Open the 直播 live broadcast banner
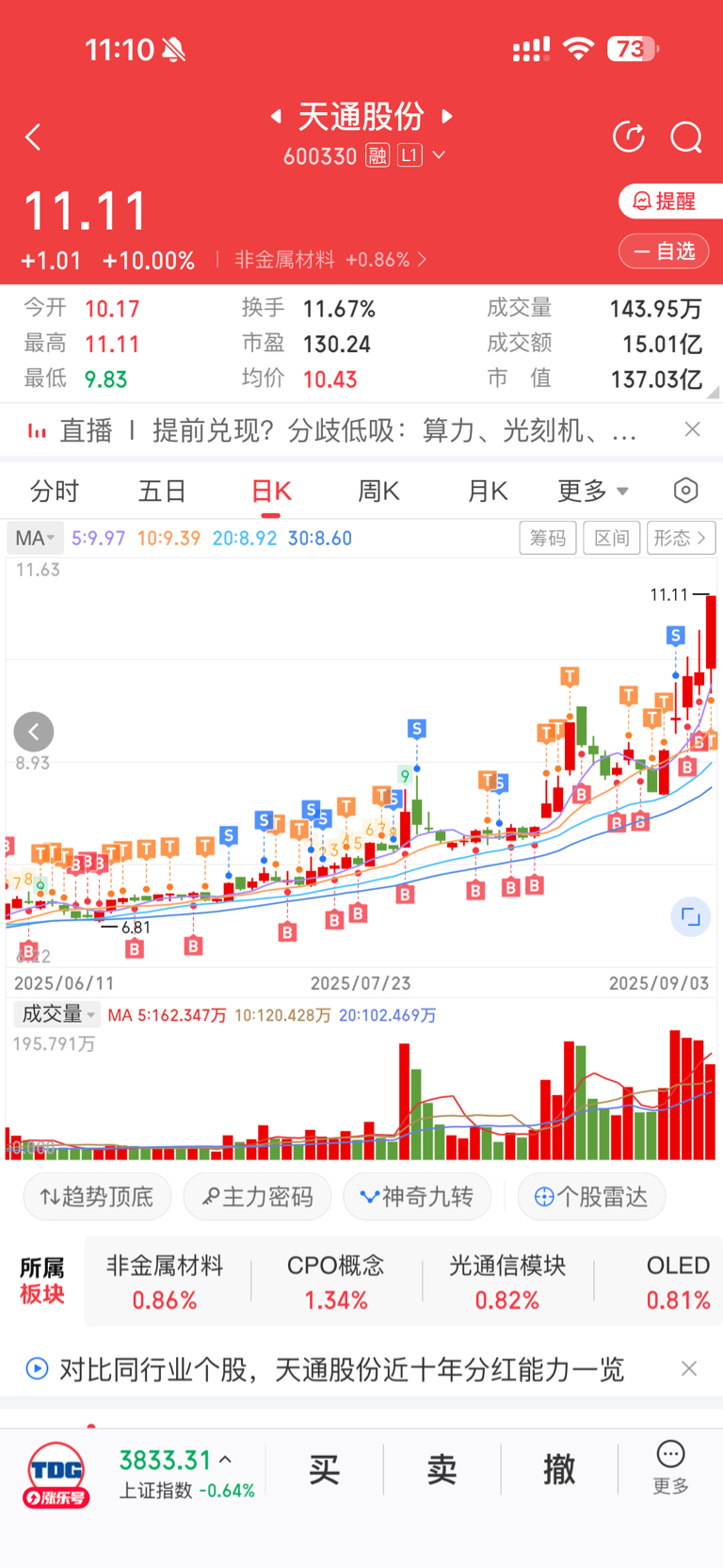Viewport: 723px width, 1568px height. point(348,430)
